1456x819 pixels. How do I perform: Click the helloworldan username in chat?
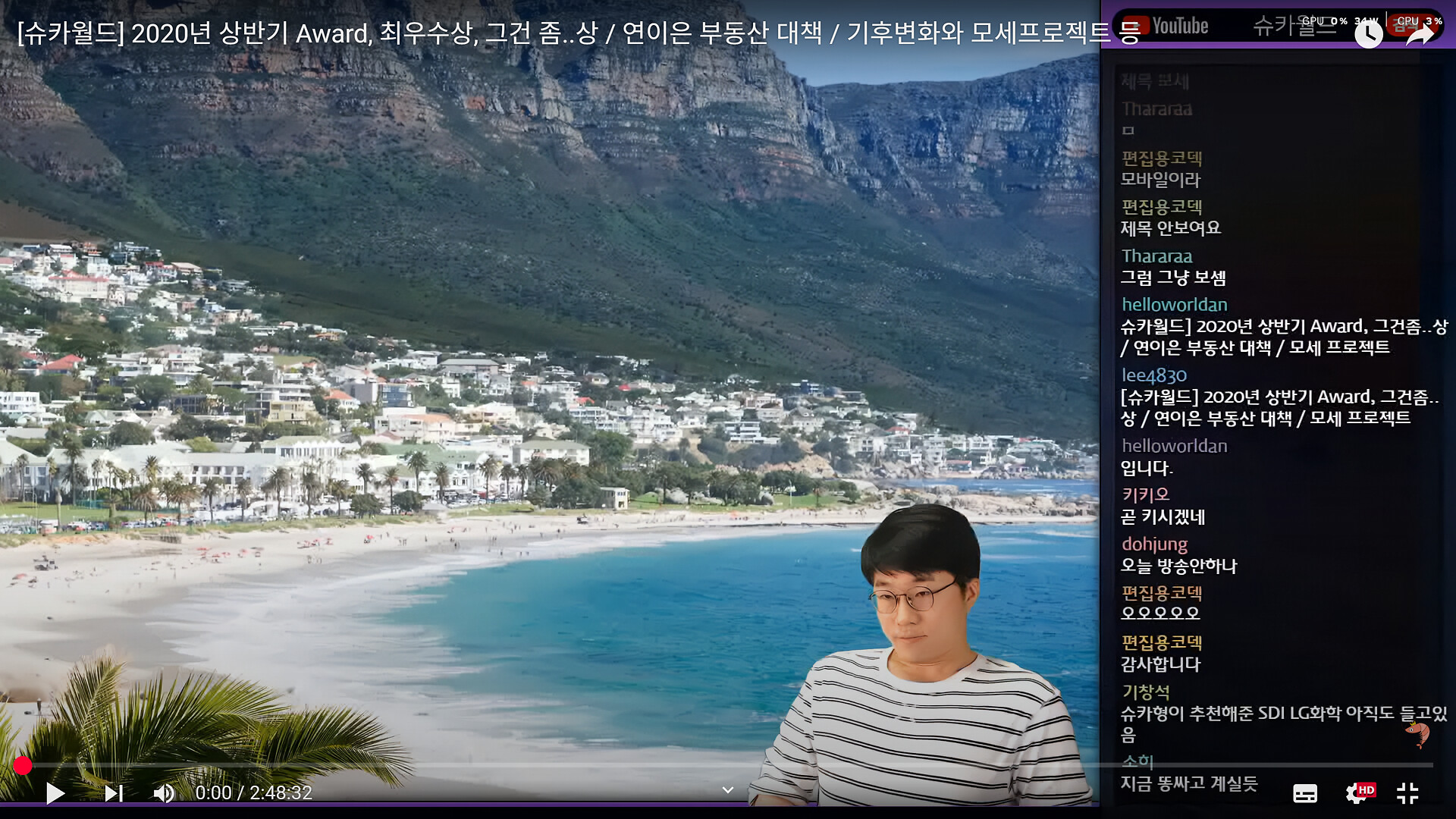(x=1174, y=305)
